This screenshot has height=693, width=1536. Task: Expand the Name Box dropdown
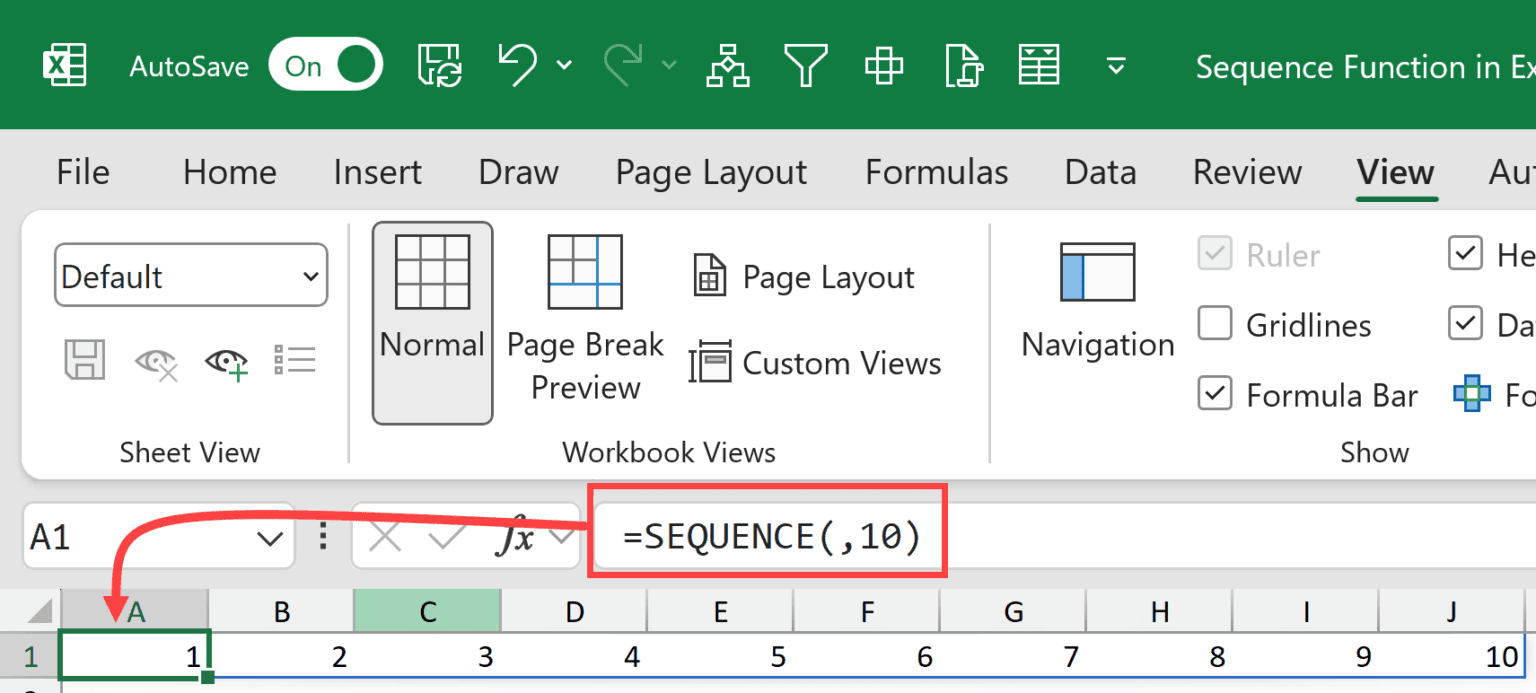270,537
